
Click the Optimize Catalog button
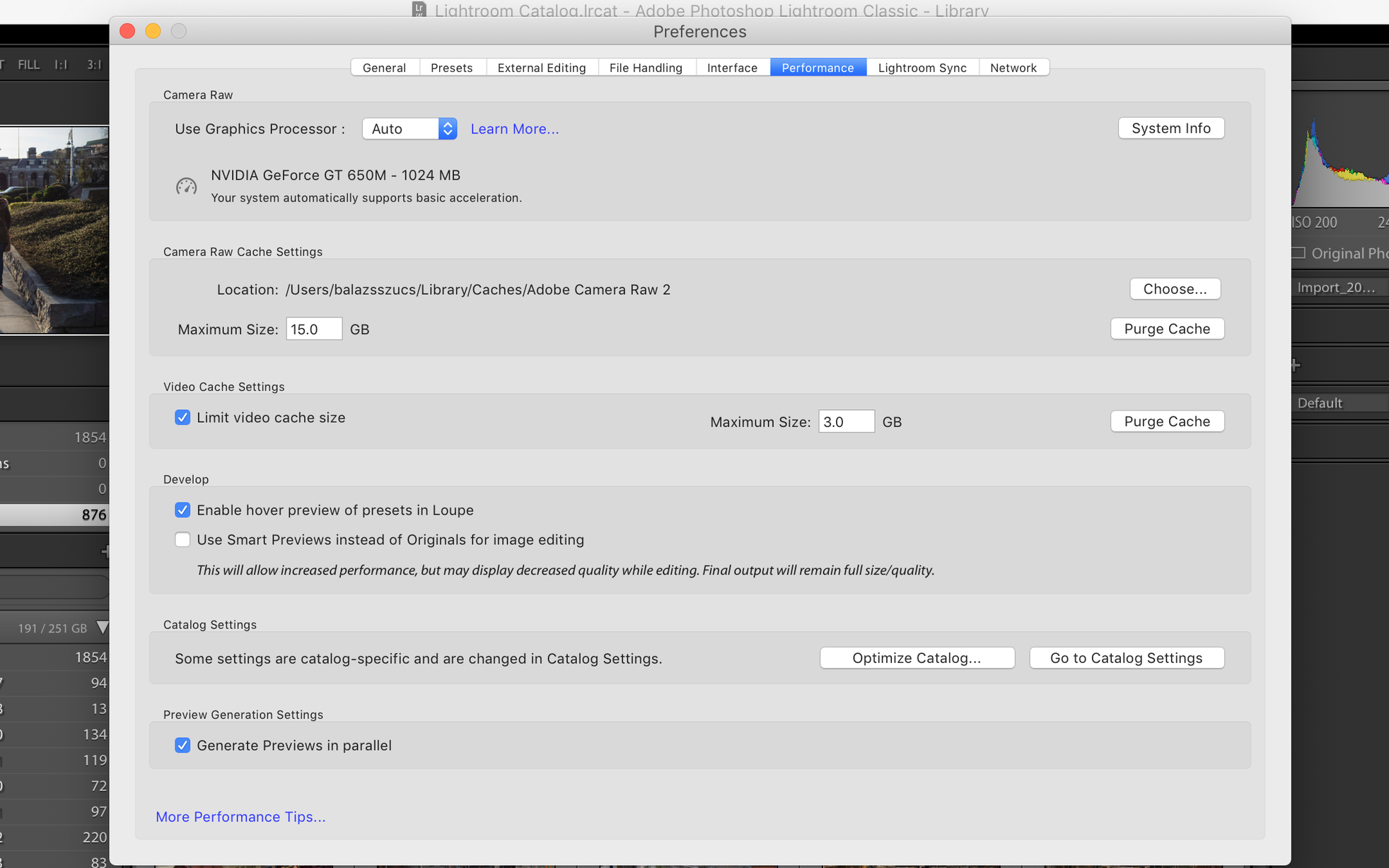917,658
